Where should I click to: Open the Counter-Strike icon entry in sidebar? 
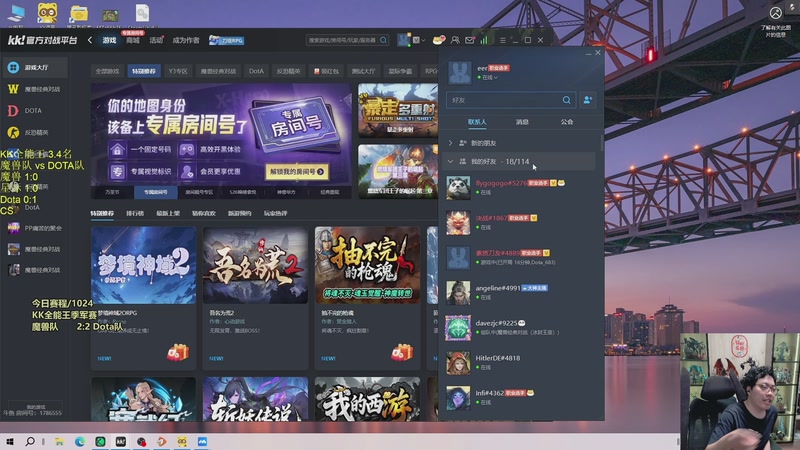click(29, 133)
